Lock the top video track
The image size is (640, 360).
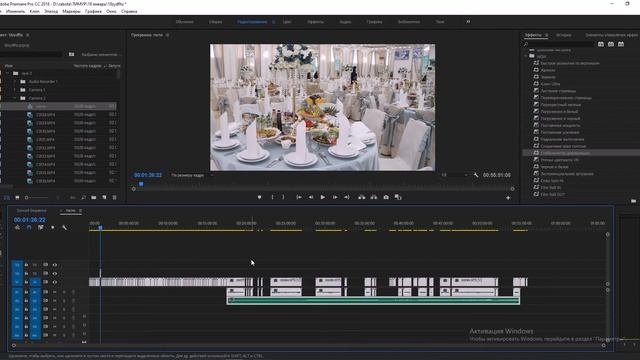pos(26,265)
